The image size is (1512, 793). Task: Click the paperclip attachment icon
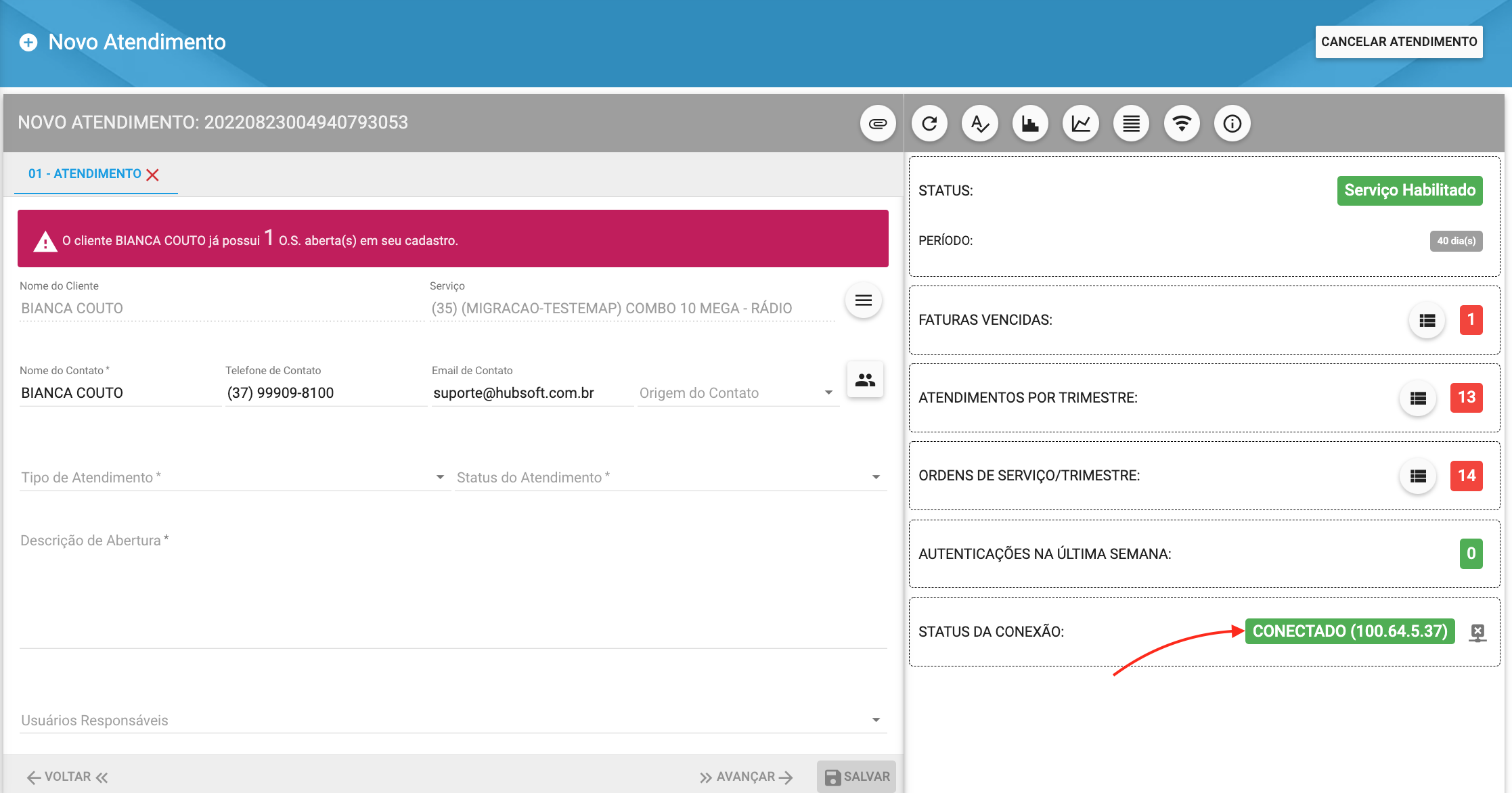(878, 124)
